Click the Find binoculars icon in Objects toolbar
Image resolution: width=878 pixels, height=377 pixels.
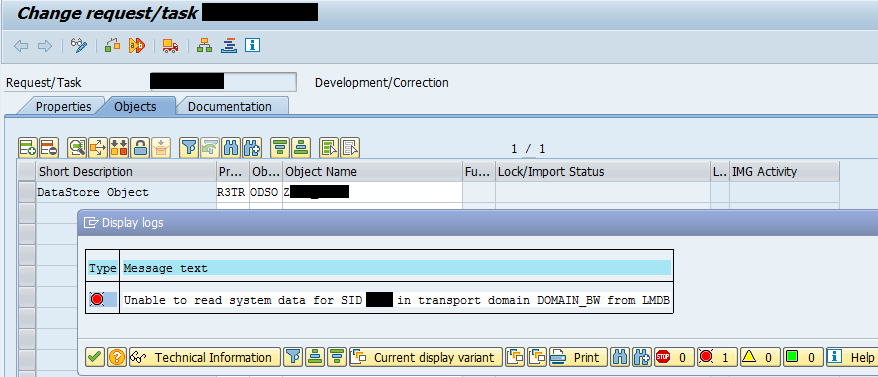pyautogui.click(x=230, y=148)
